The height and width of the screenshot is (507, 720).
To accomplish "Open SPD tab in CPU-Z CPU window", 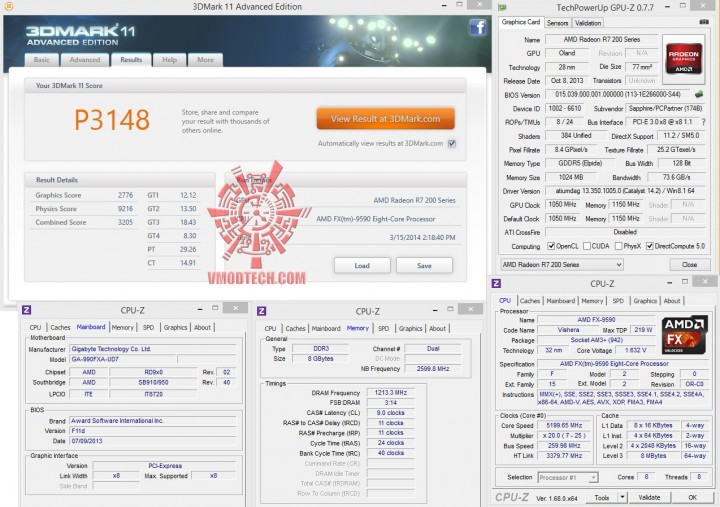I will [618, 301].
